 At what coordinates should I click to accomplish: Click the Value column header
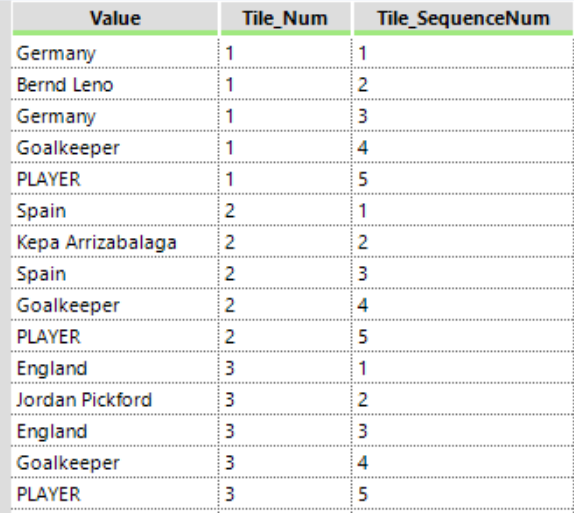[x=115, y=18]
